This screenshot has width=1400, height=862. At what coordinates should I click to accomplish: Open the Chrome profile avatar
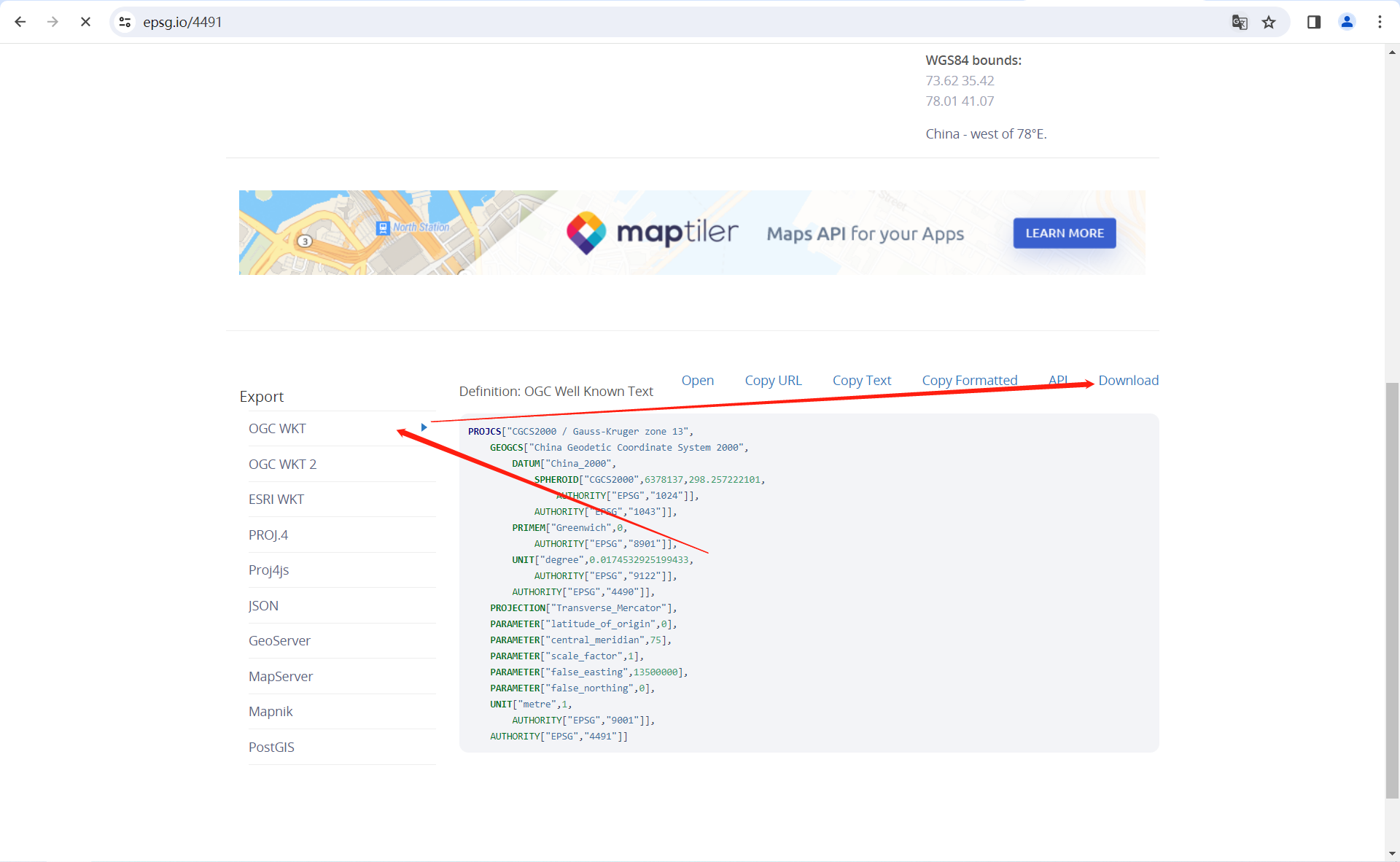click(x=1347, y=22)
